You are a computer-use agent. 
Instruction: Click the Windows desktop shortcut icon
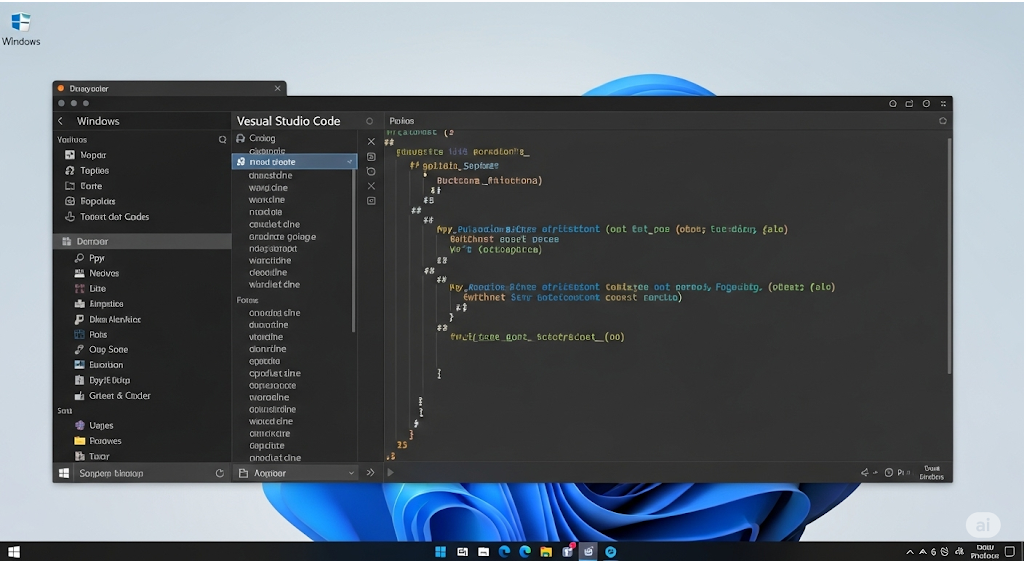[x=20, y=22]
